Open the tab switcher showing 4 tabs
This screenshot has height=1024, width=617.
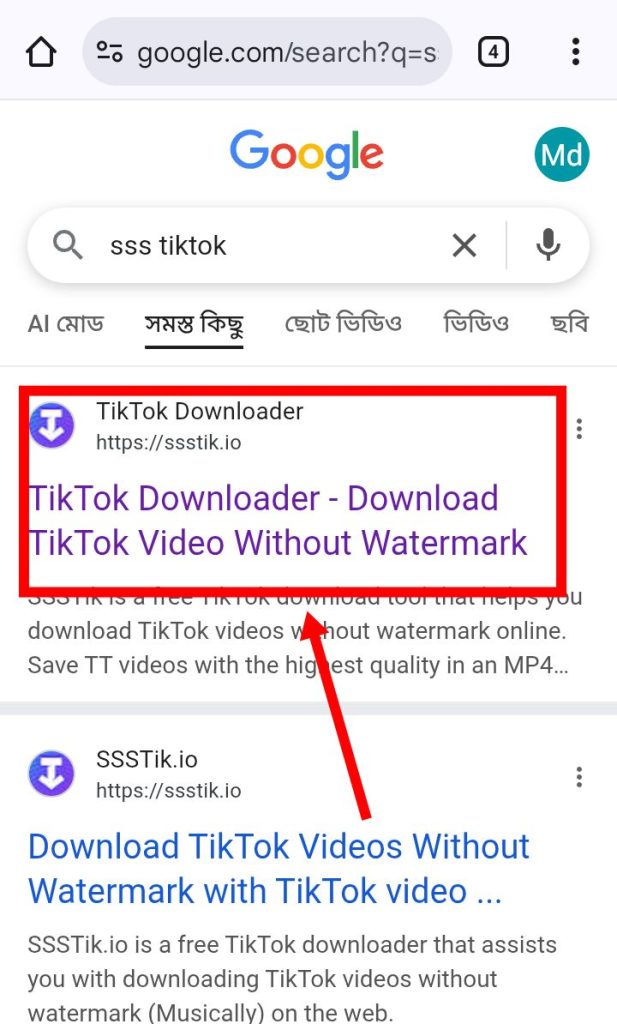(x=493, y=52)
